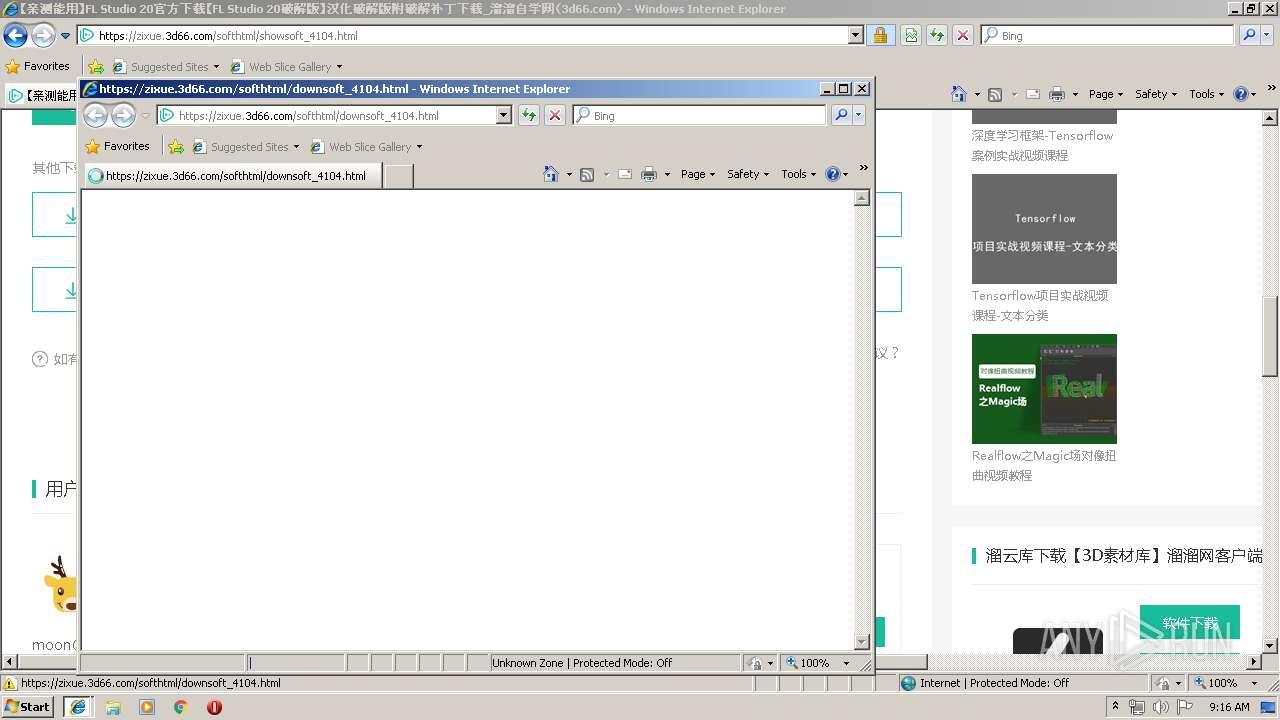Screen dimensions: 1280x720
Task: Click Back button in popup IE window
Action: [95, 116]
